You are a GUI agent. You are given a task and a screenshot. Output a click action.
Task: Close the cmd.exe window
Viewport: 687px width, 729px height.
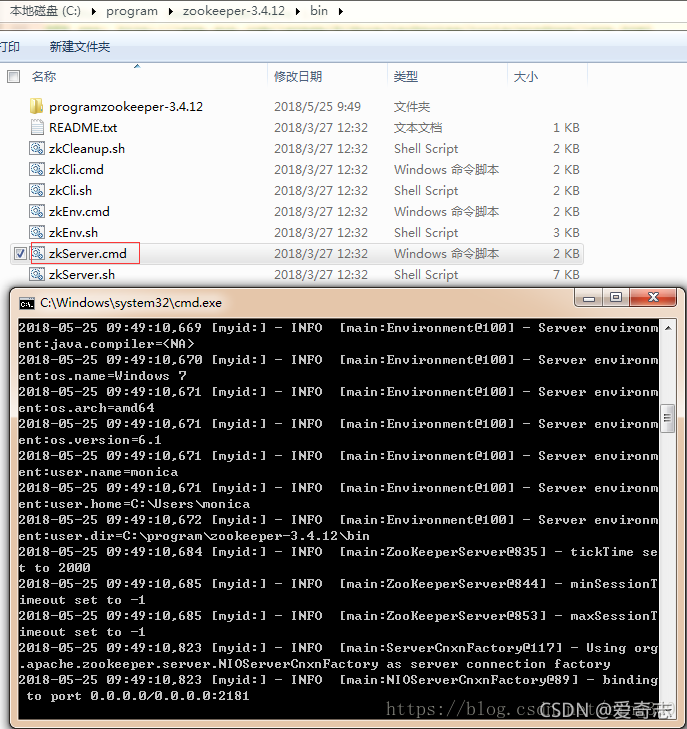653,298
